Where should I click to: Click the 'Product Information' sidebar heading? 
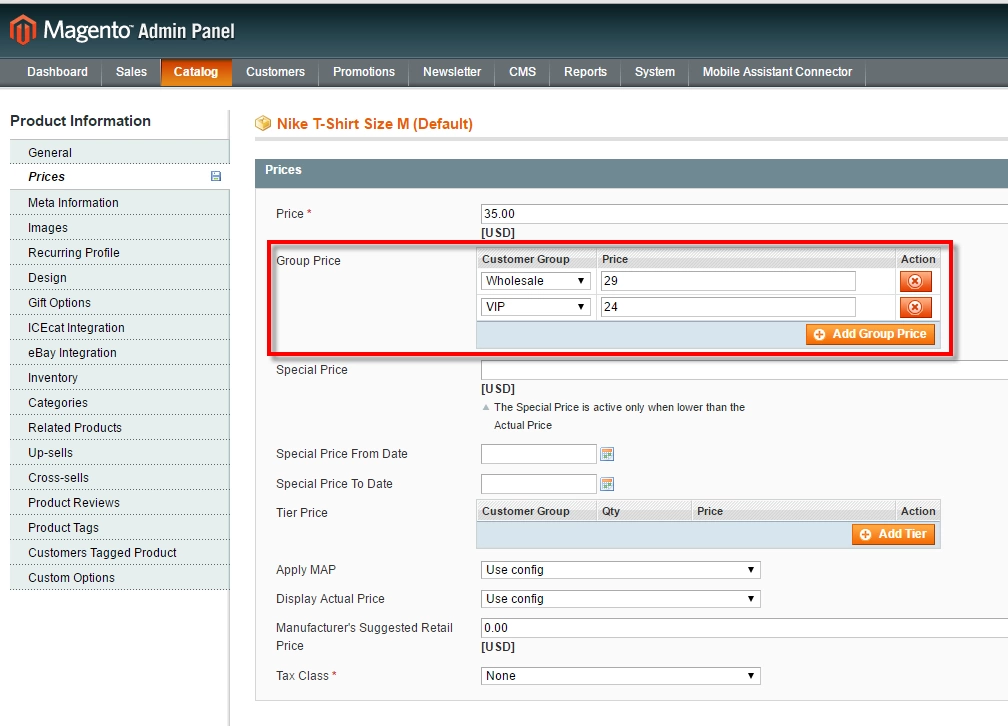point(80,121)
